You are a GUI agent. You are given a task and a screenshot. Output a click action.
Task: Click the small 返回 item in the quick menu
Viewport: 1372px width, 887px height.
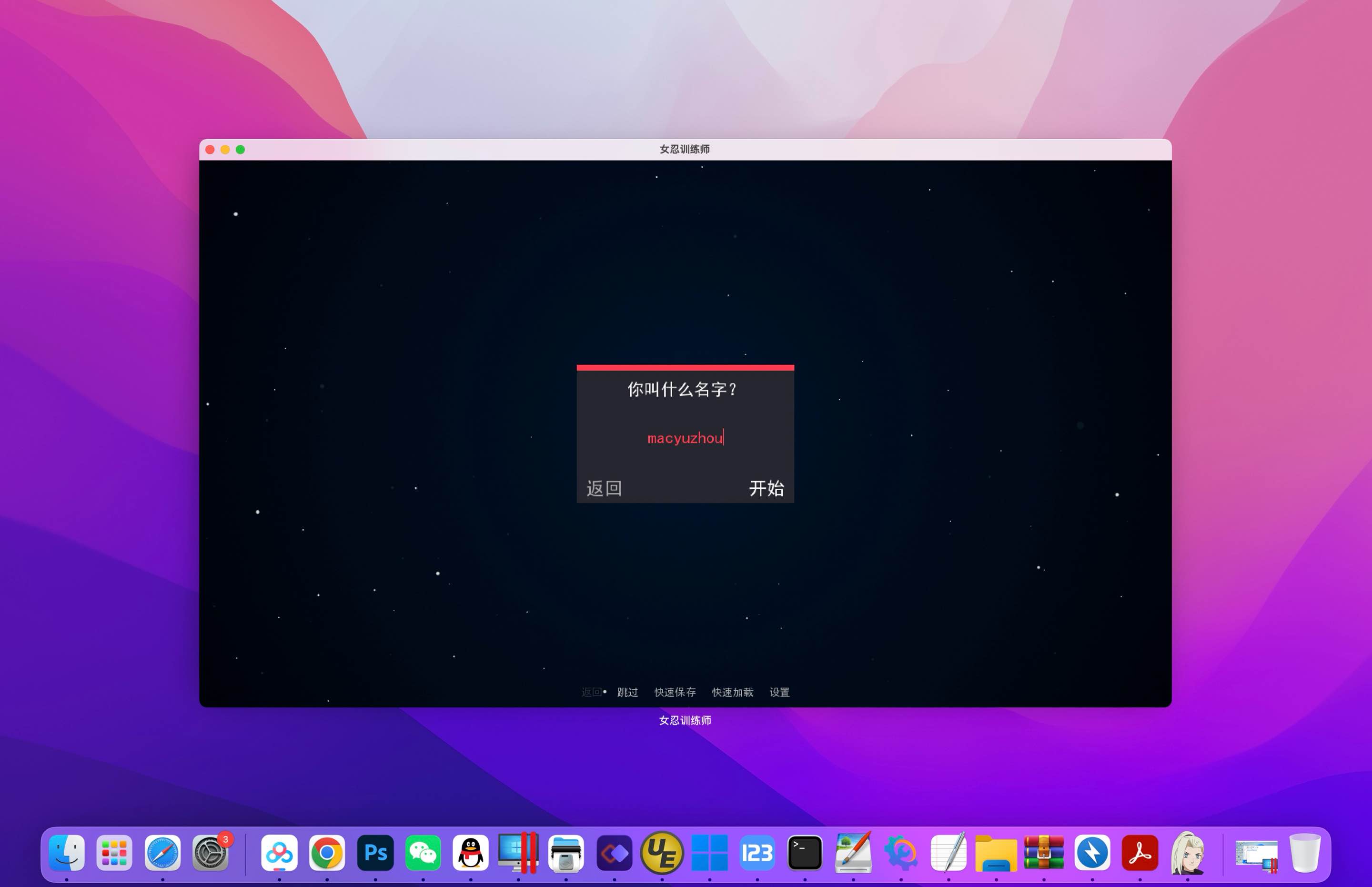point(592,692)
